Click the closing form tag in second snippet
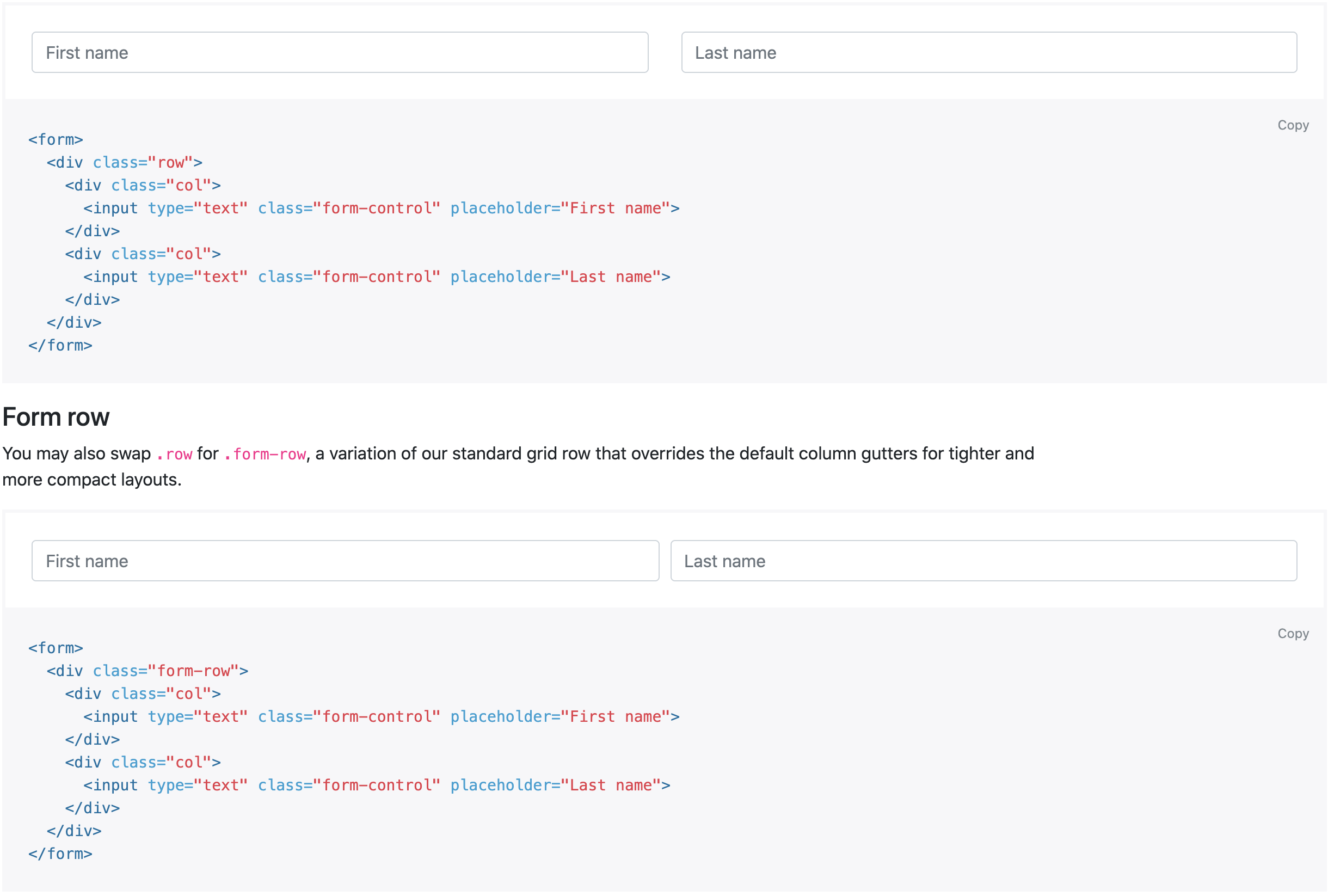Screen dimensions: 1328x896 pyautogui.click(x=60, y=853)
